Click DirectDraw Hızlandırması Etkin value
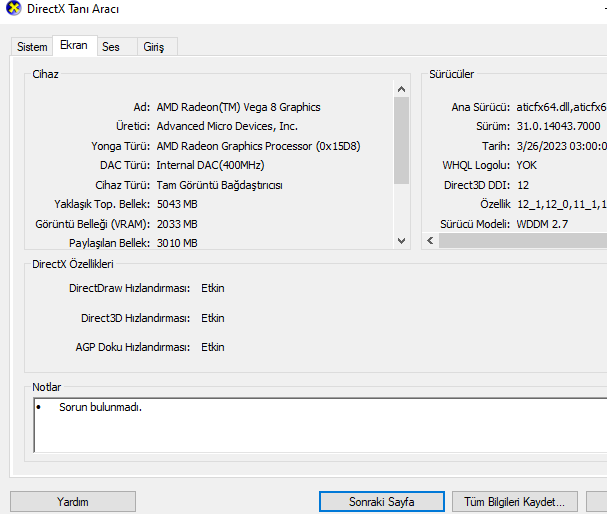The height and width of the screenshot is (514, 607). pyautogui.click(x=213, y=288)
